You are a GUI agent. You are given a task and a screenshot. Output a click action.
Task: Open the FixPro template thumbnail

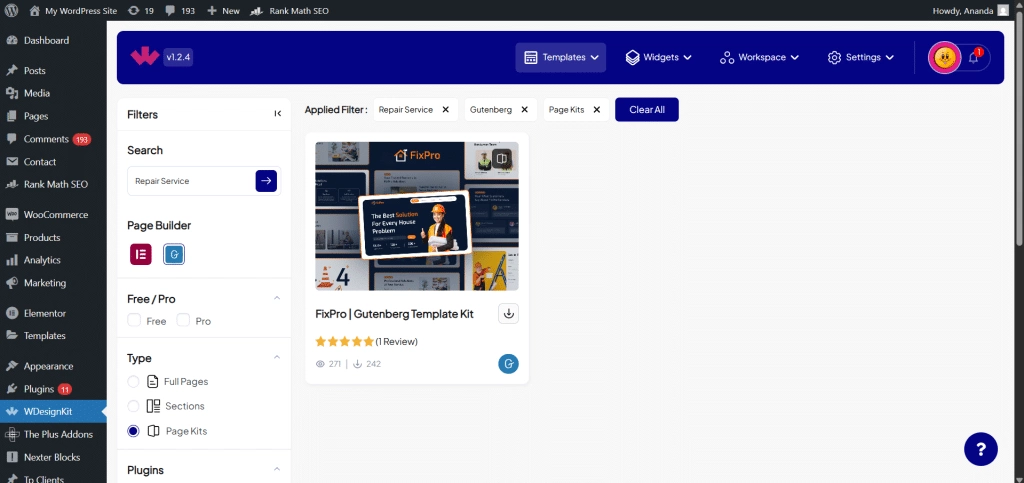tap(417, 216)
